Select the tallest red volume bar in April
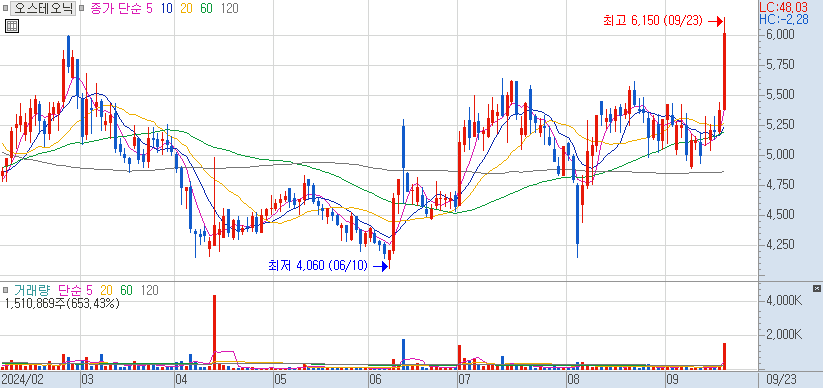This screenshot has height=388, width=823. 214,332
